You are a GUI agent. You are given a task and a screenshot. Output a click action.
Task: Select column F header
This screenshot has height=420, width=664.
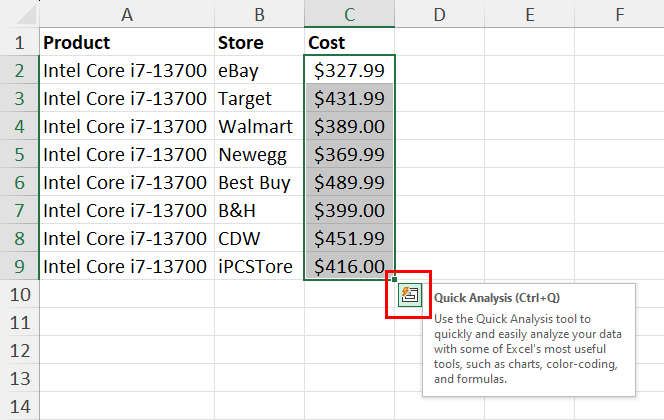pos(619,14)
